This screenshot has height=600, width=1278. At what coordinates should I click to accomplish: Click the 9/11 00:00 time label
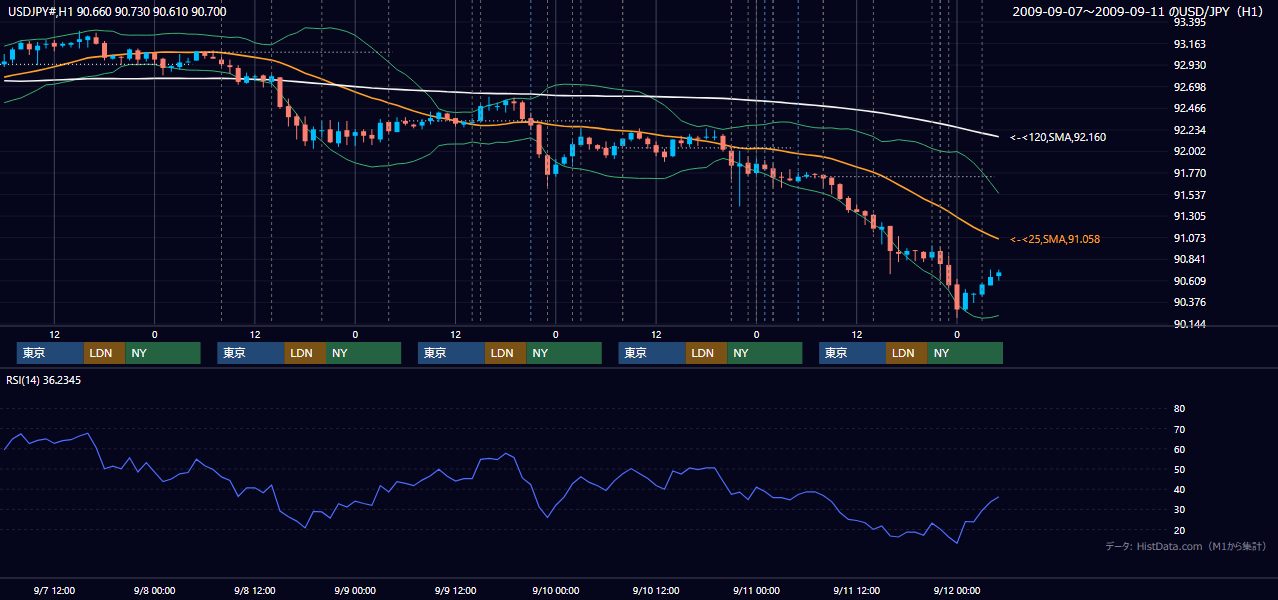pyautogui.click(x=756, y=590)
